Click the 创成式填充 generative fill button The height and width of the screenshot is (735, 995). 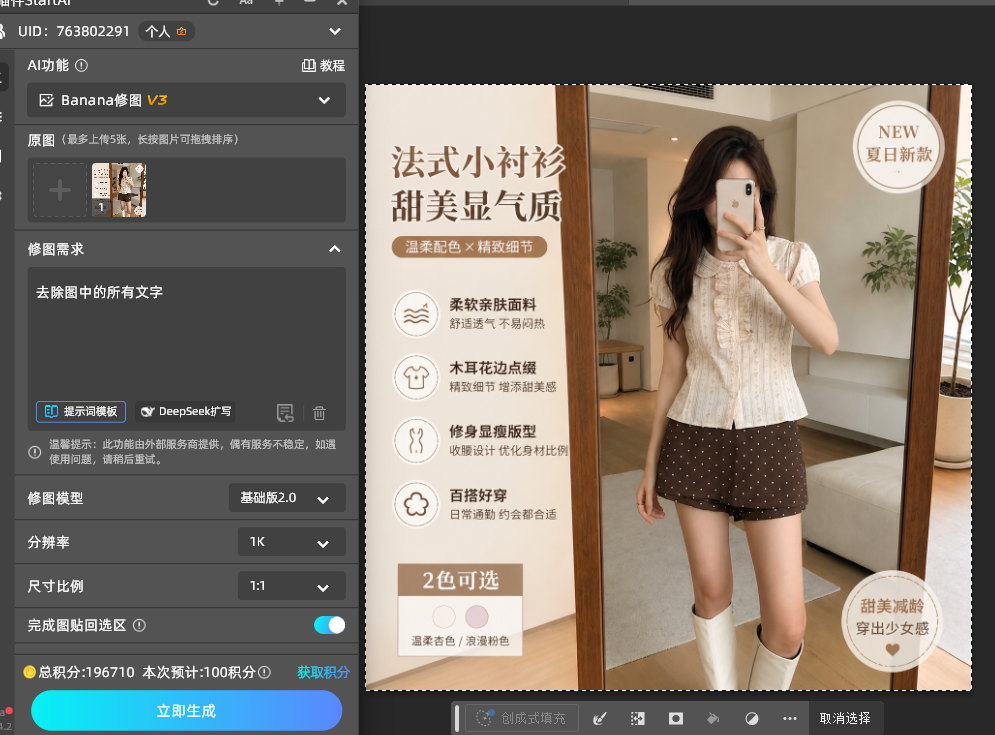(522, 718)
